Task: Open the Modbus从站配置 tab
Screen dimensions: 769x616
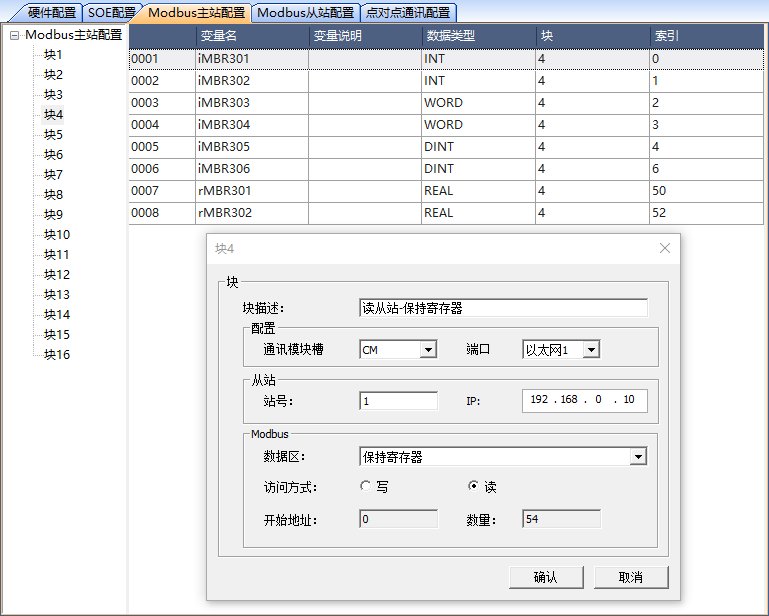Action: 305,13
